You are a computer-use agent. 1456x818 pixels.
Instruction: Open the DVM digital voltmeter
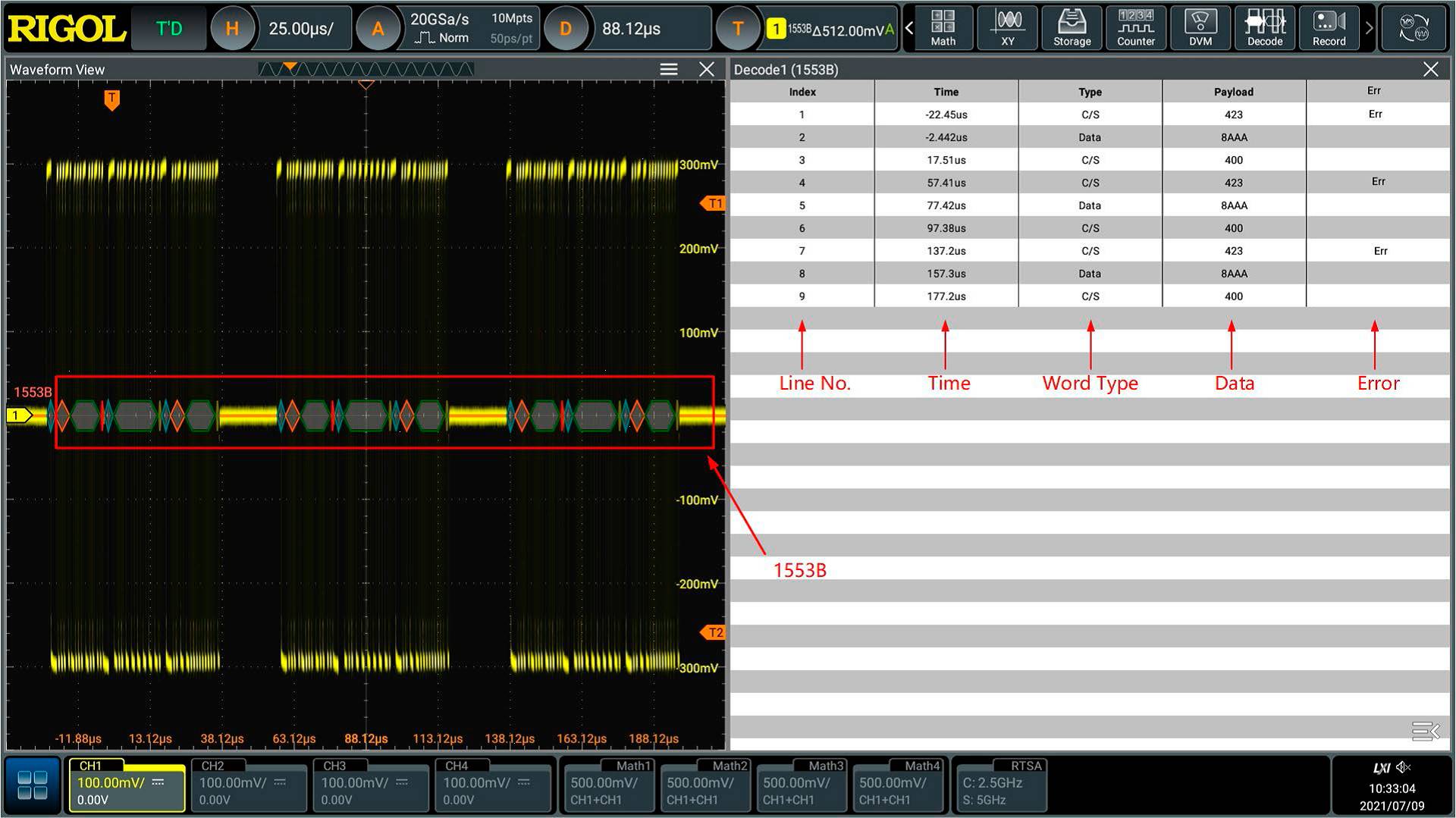tap(1200, 28)
